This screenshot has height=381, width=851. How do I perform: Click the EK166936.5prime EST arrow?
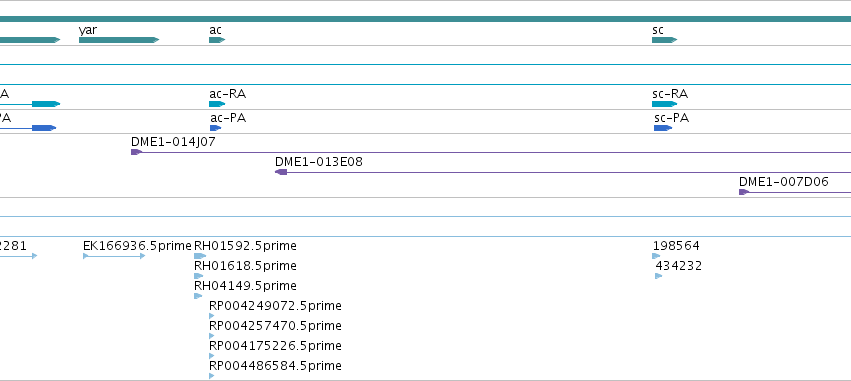[x=114, y=256]
